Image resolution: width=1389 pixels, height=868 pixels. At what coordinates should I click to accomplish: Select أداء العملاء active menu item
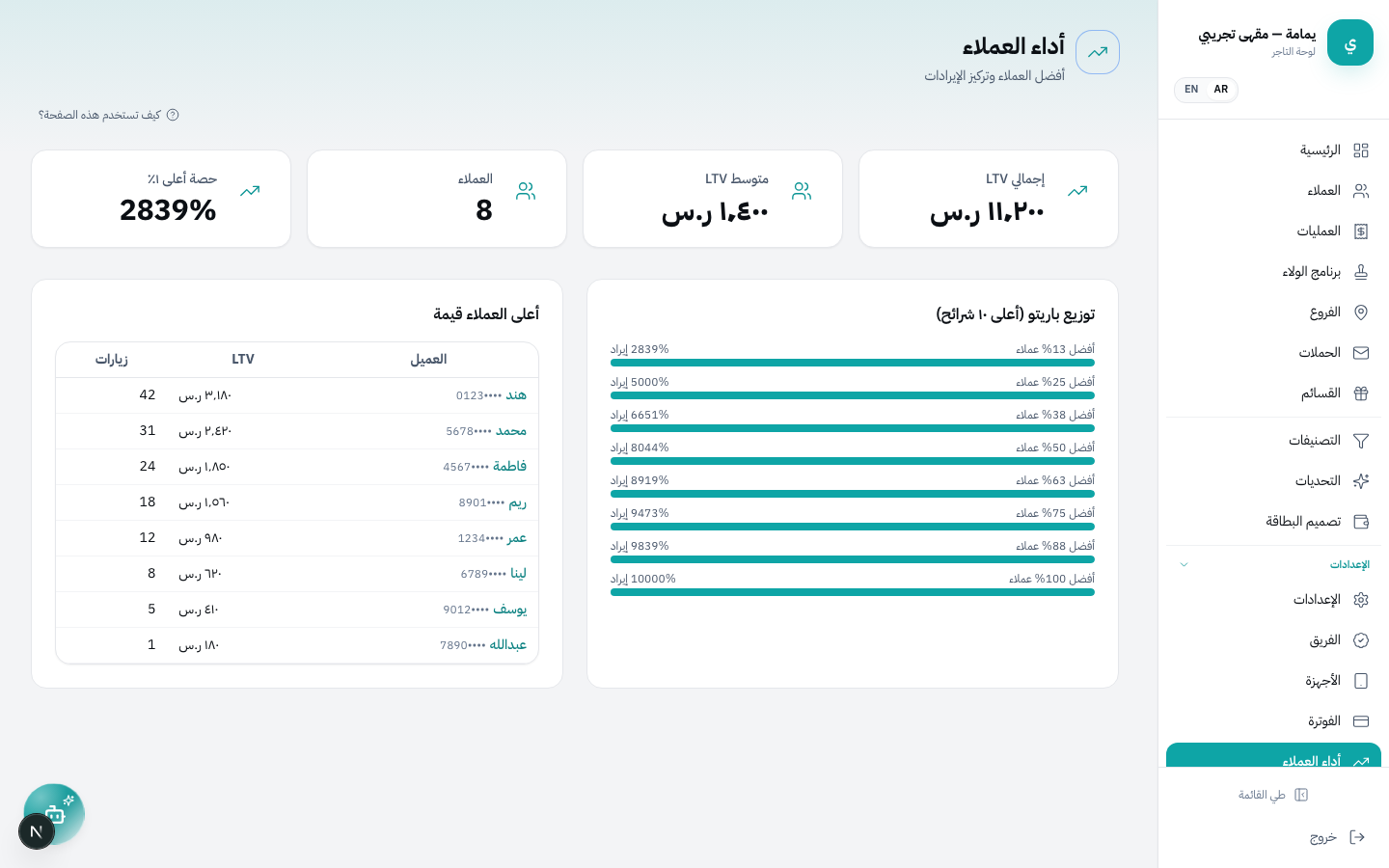1273,755
